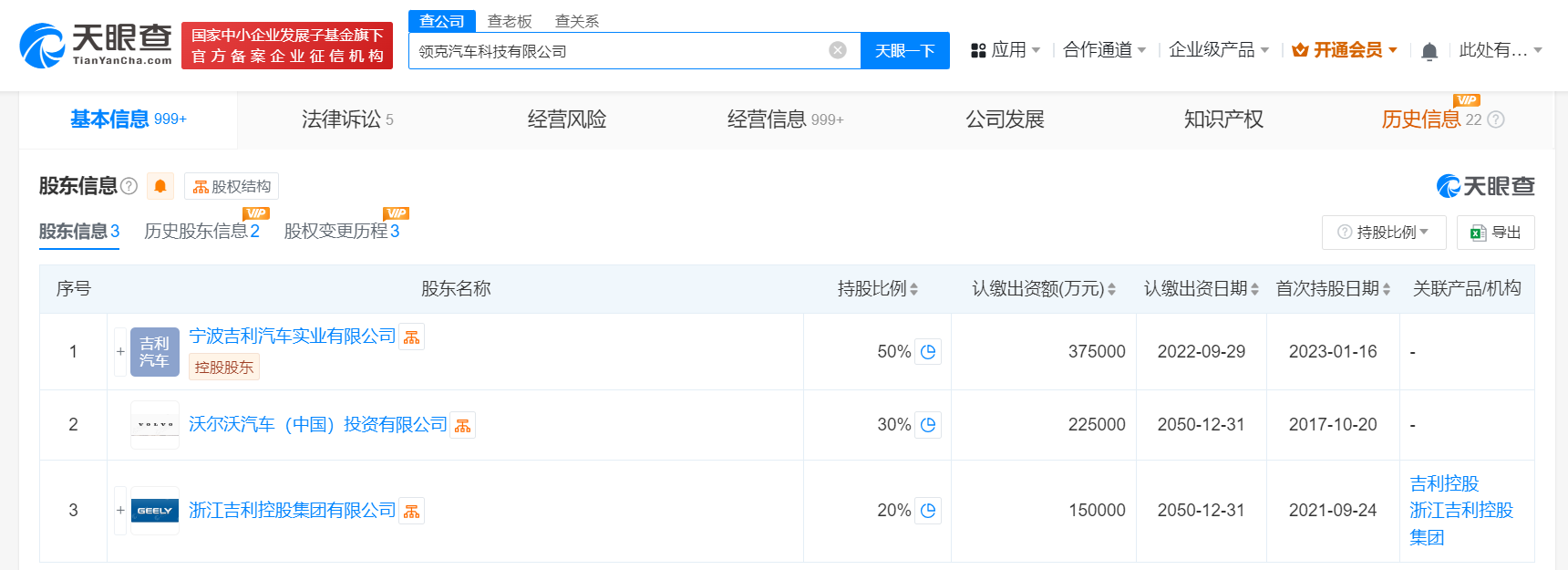Screen dimensions: 1568x570
Task: Expand the 宁波吉利汽车实业 row with the plus button
Action: [x=120, y=352]
